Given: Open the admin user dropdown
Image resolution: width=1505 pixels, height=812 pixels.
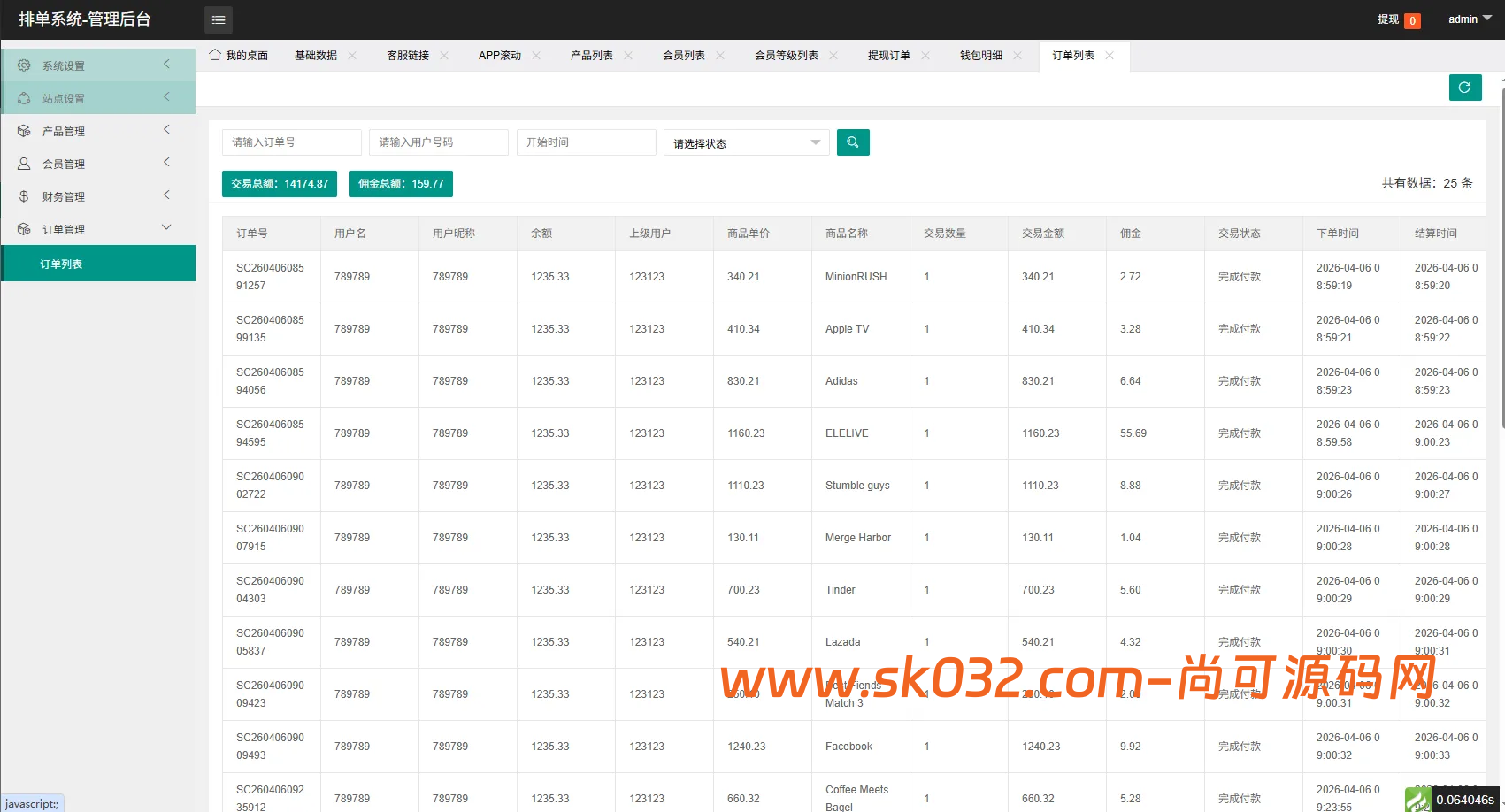Looking at the screenshot, I should tap(1470, 19).
